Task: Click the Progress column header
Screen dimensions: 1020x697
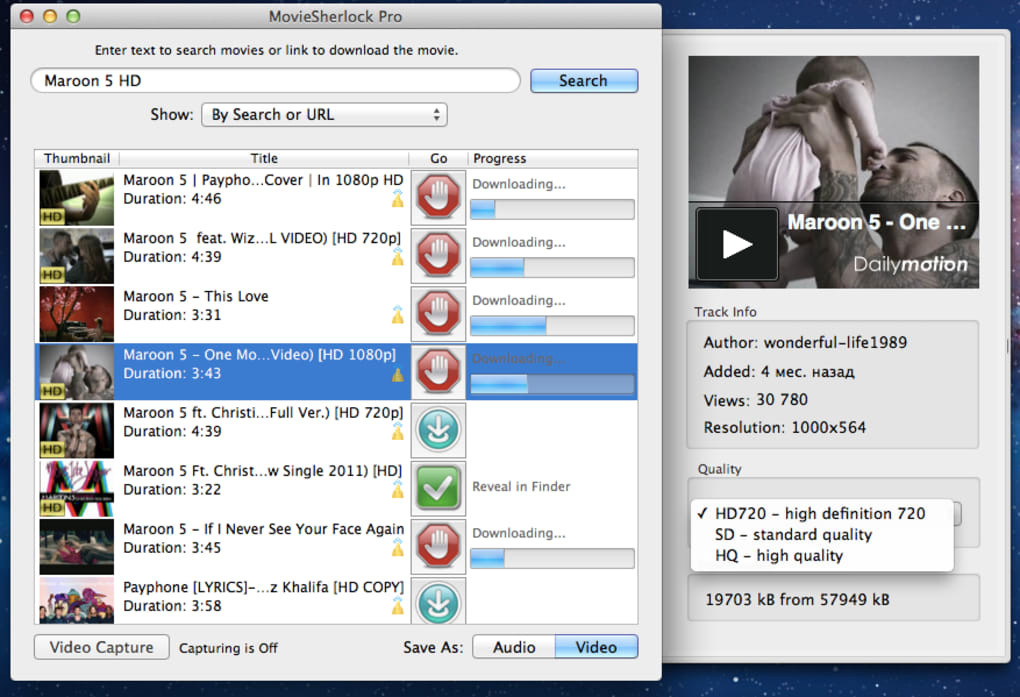Action: coord(553,158)
